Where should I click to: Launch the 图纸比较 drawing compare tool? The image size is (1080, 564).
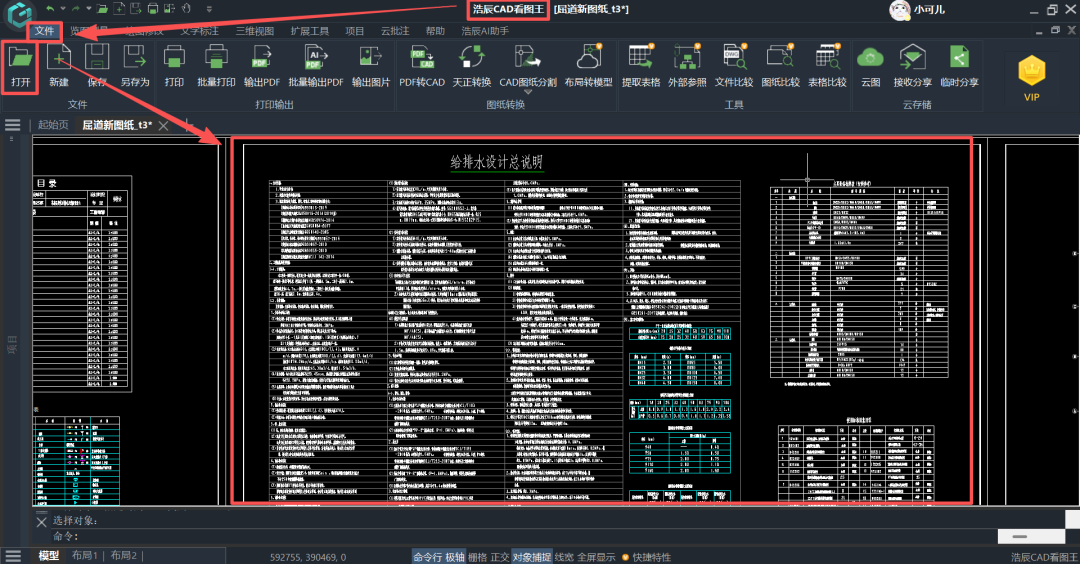pos(778,58)
